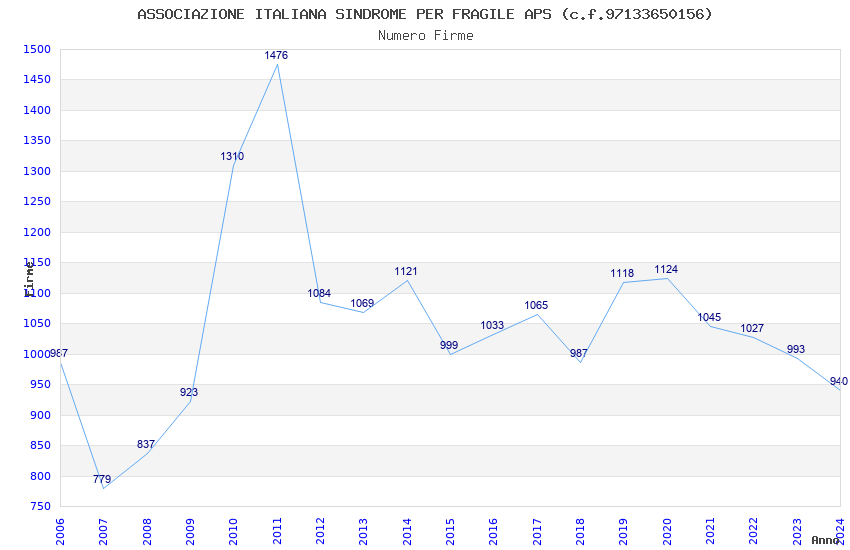850x550 pixels.
Task: Click the y-axis value 1200
Action: 37,232
